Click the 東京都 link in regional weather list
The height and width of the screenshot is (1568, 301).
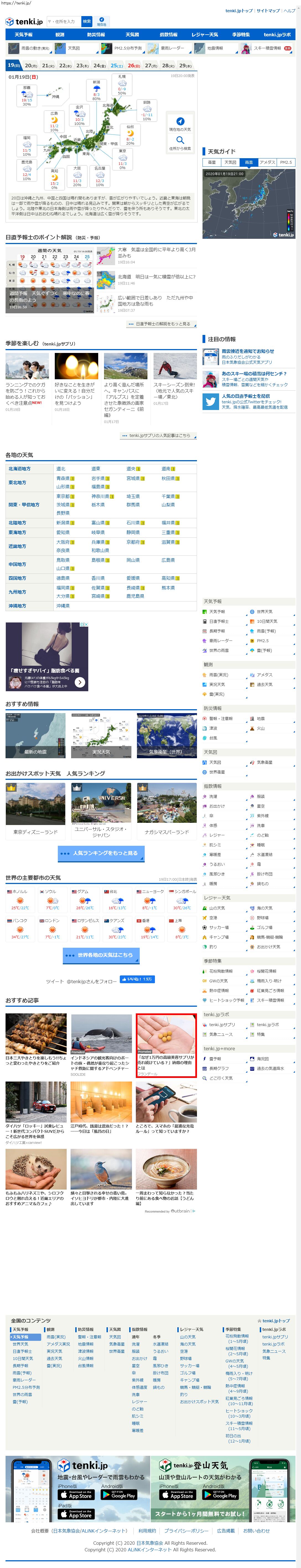pos(63,496)
